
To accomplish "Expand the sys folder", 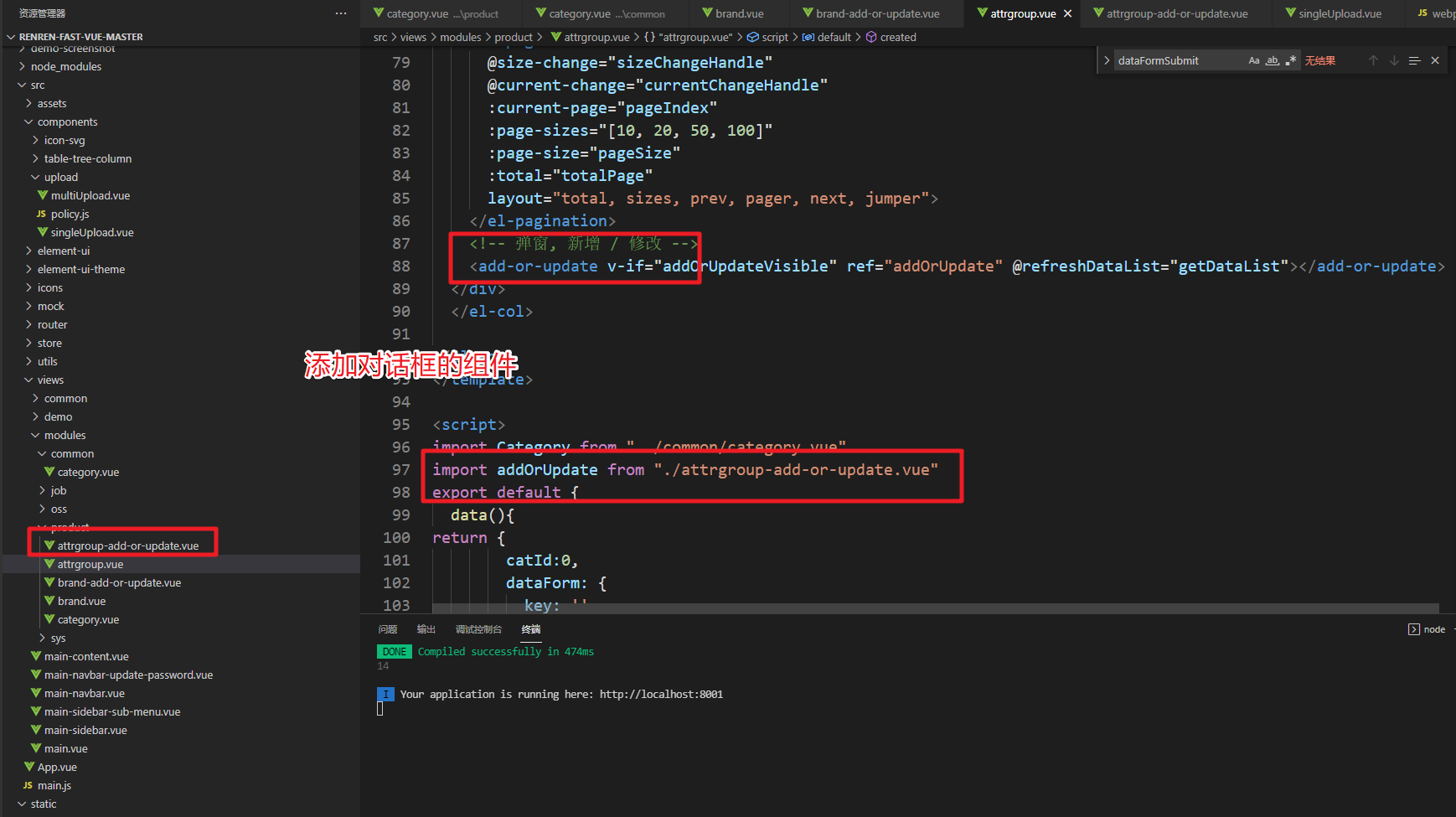I will (x=58, y=639).
